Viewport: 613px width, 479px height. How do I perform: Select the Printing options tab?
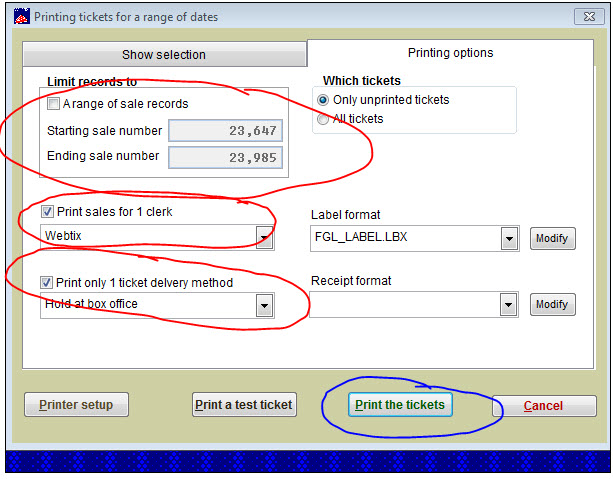coord(450,54)
